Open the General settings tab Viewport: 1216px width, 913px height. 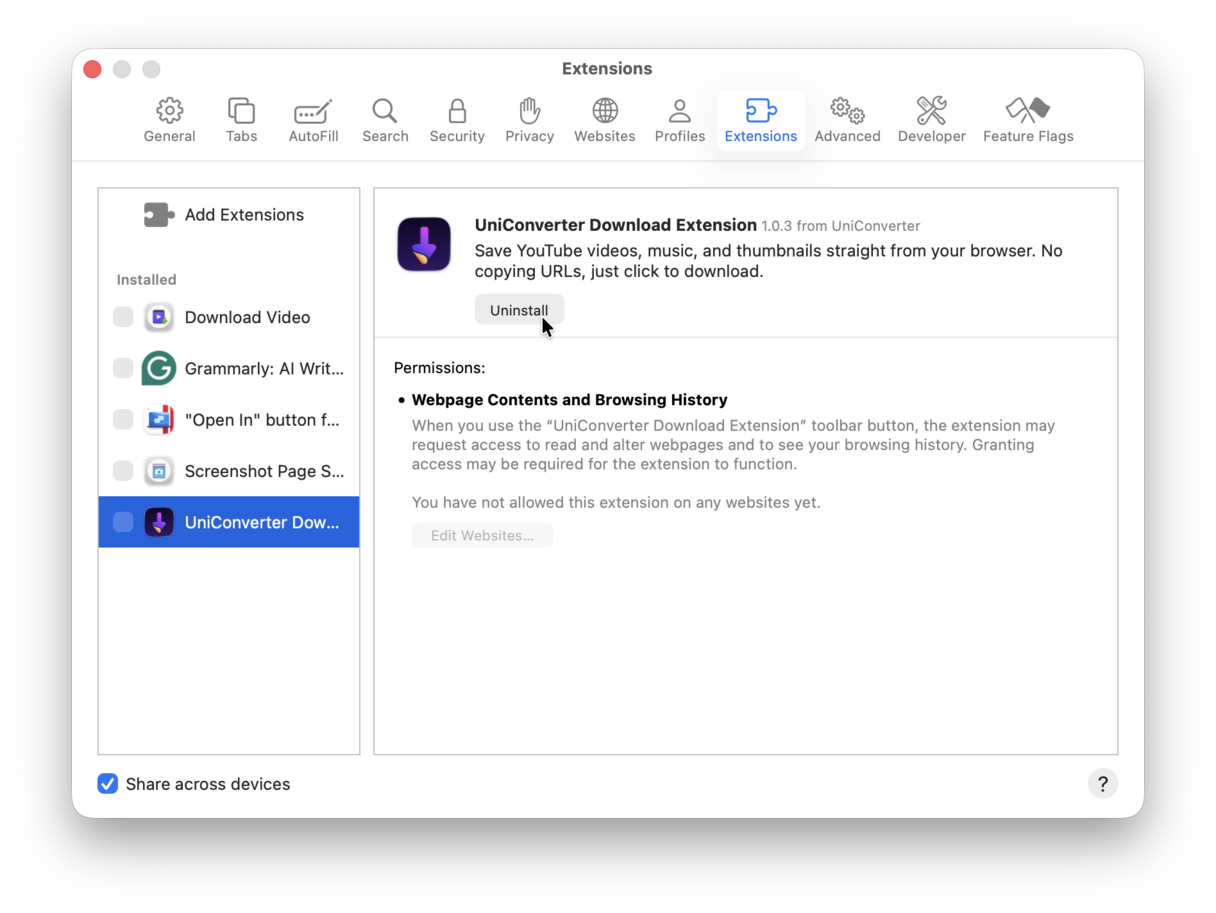[x=169, y=120]
